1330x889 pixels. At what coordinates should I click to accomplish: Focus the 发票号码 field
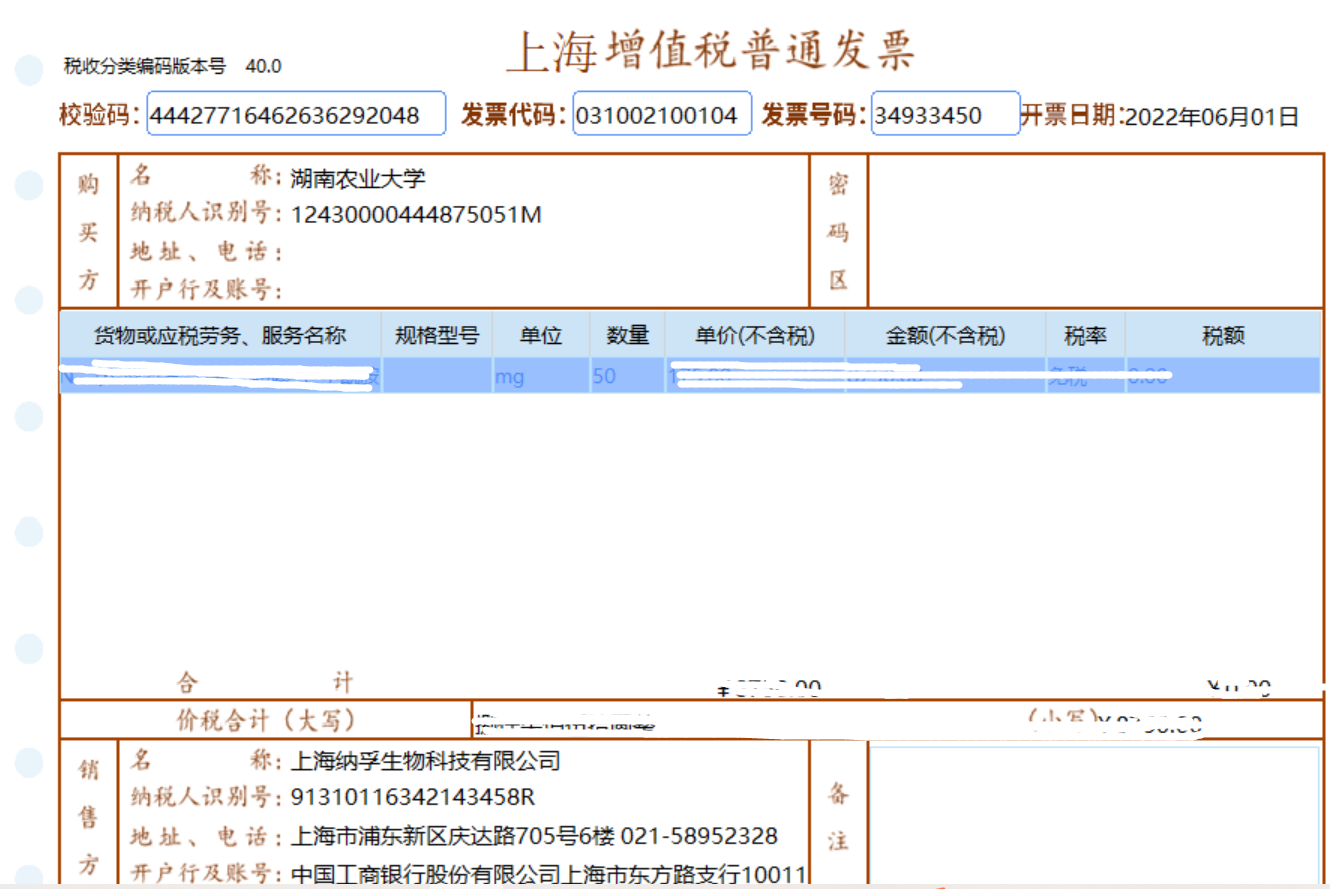(x=945, y=114)
